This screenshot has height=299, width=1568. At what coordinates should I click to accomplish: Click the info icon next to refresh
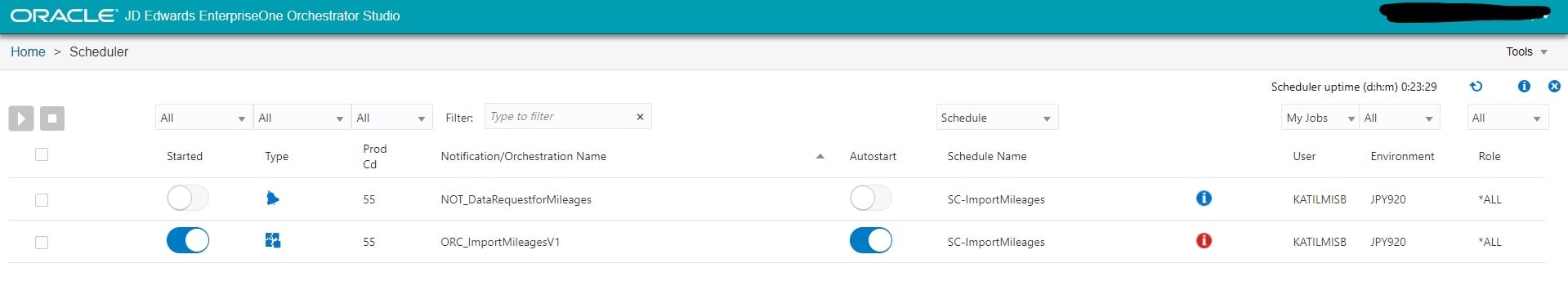(x=1524, y=86)
